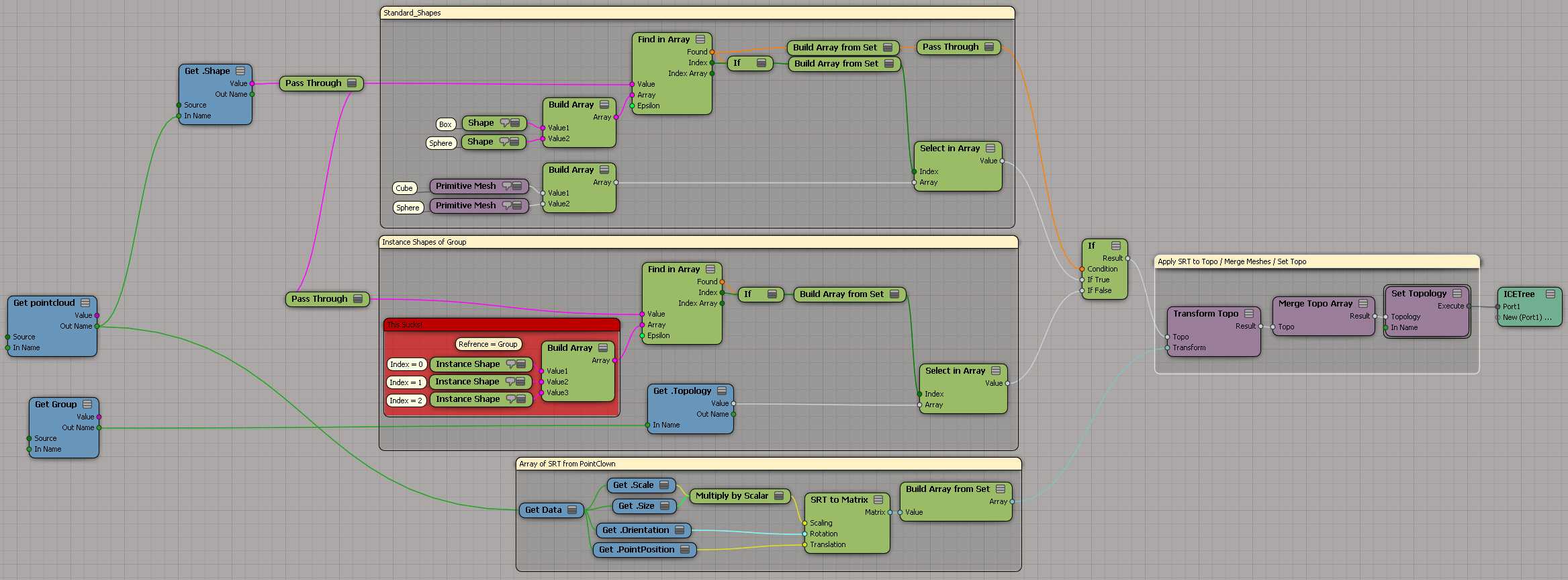The image size is (1568, 580).
Task: Toggle the collapse icon on the Get pointcloud node
Action: (x=85, y=303)
